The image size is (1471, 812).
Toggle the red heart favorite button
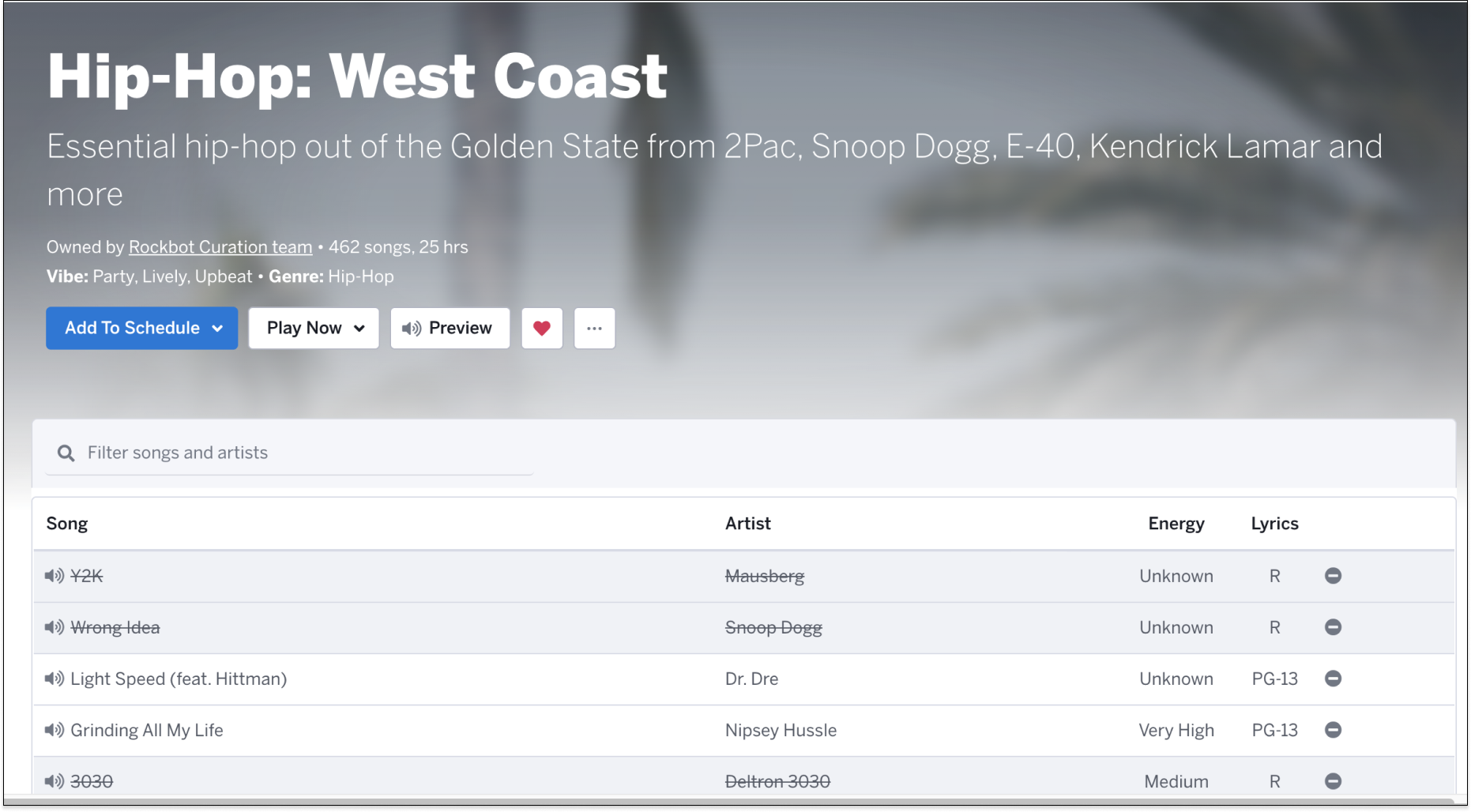(x=542, y=328)
